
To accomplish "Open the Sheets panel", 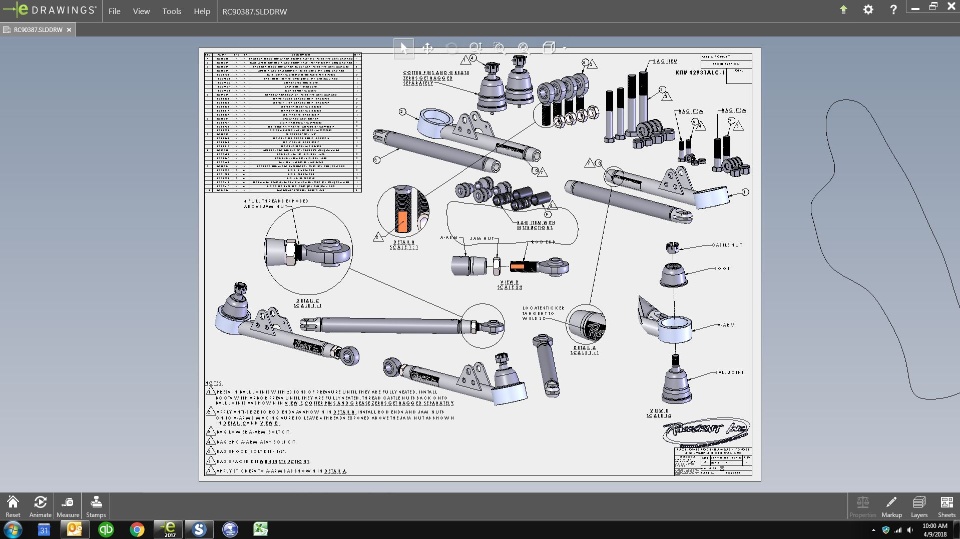I will tap(947, 506).
